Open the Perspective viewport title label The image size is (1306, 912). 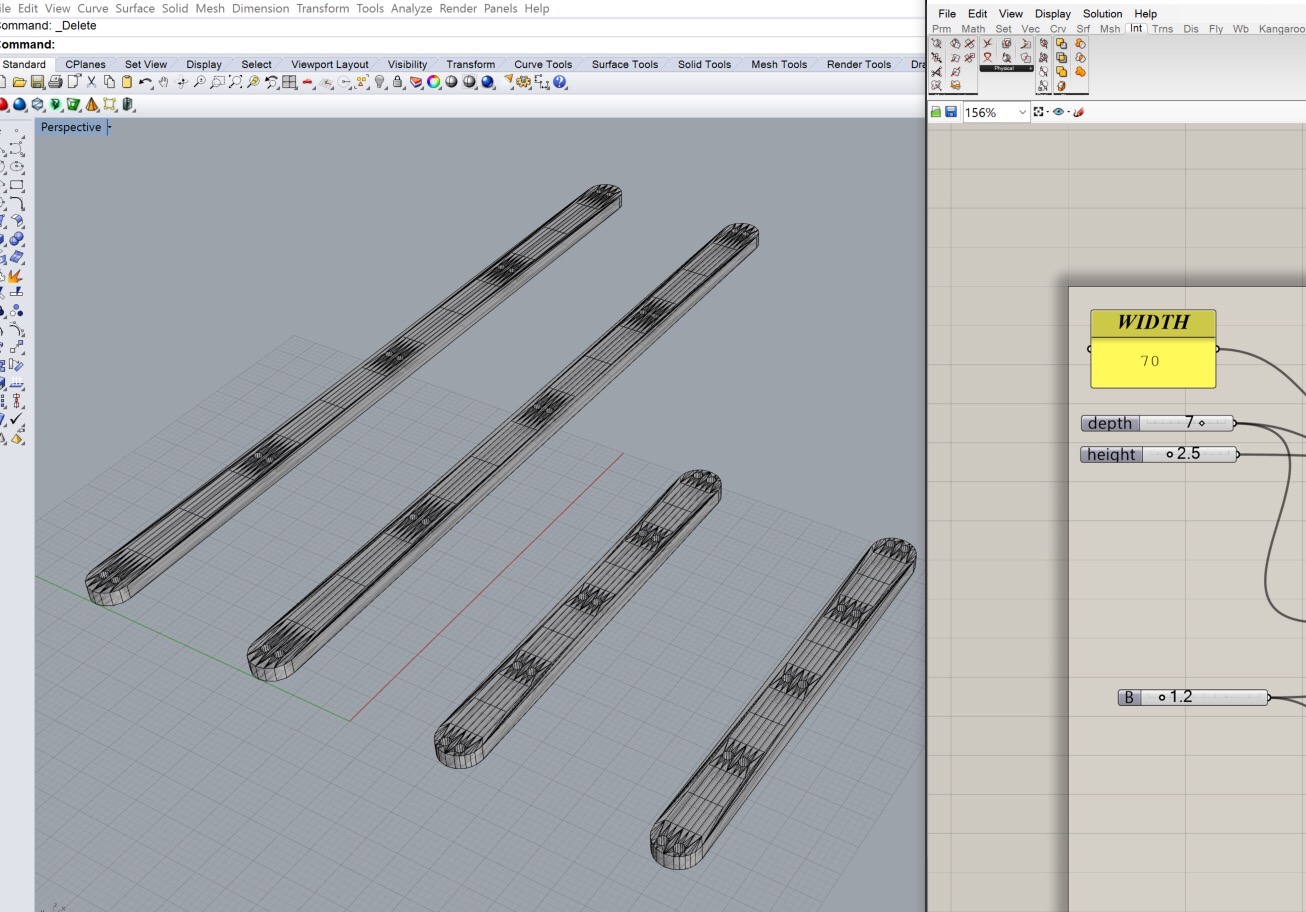tap(71, 127)
